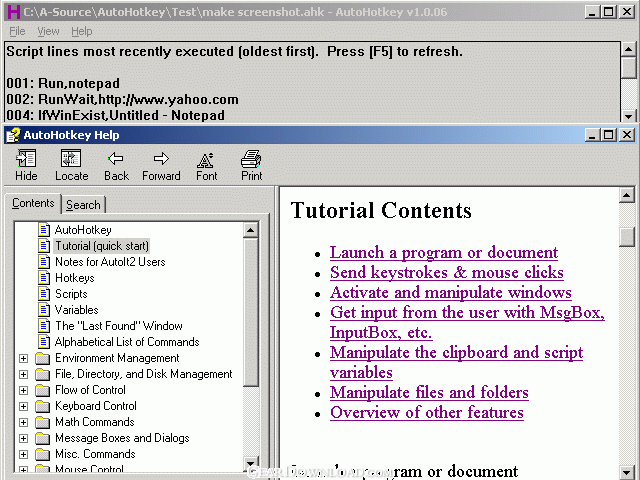
Task: Select Alphabetical List of Commands topic
Action: click(x=127, y=342)
